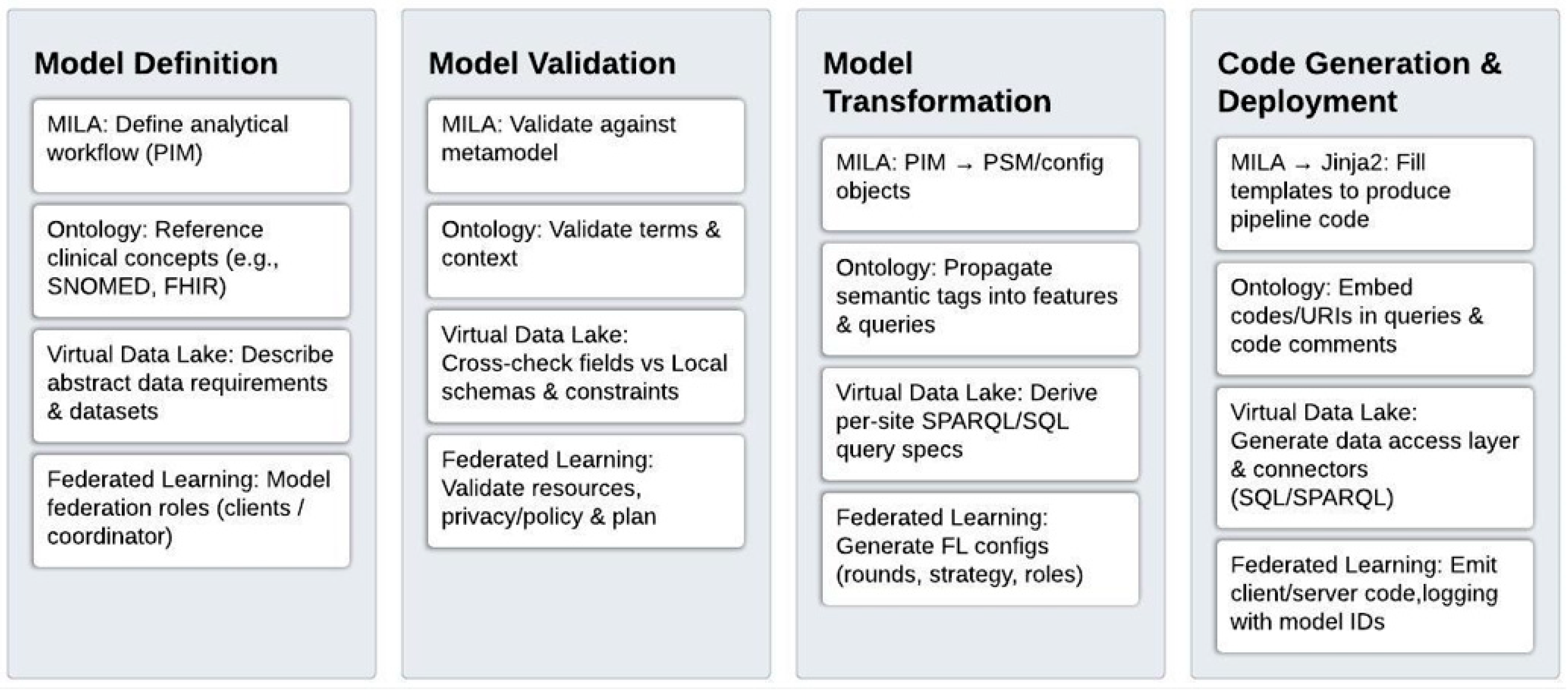Viewport: 1568px width, 694px height.
Task: Click the Model Validation column heading
Action: [552, 64]
